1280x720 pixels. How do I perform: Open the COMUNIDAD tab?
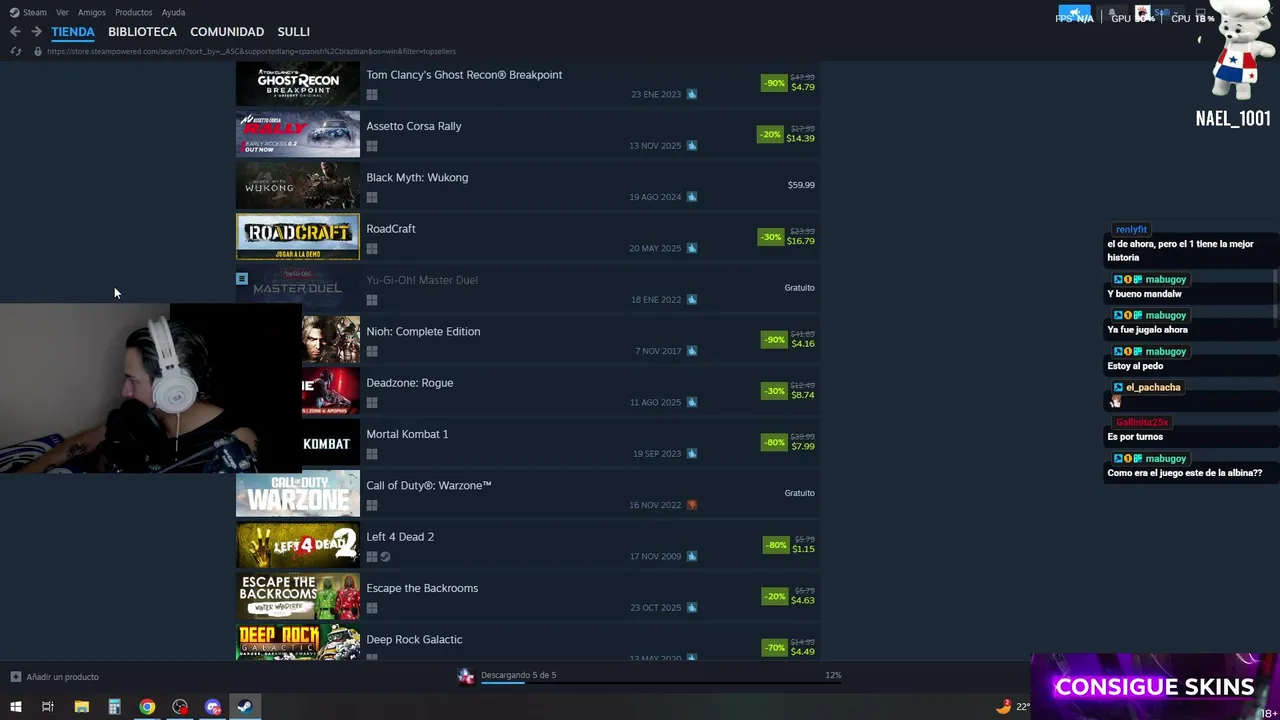pos(227,32)
